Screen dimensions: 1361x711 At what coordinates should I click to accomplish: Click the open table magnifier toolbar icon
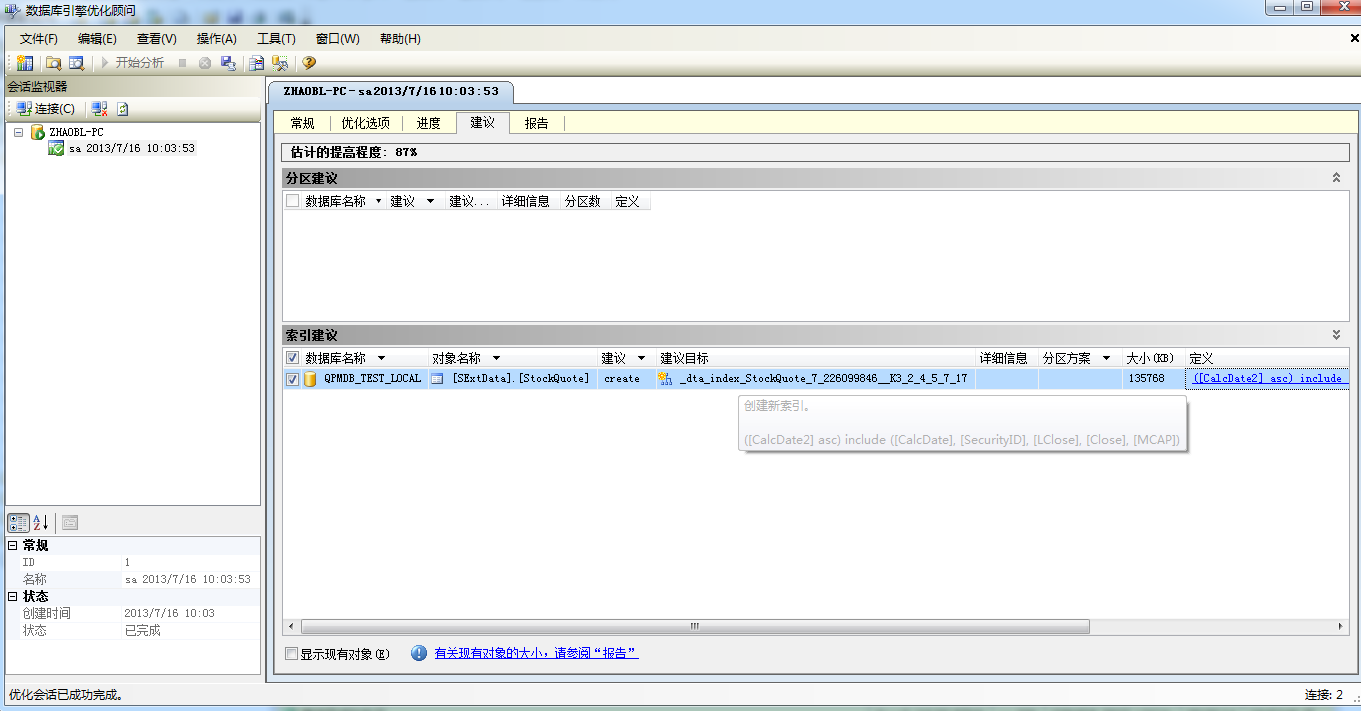pyautogui.click(x=76, y=63)
